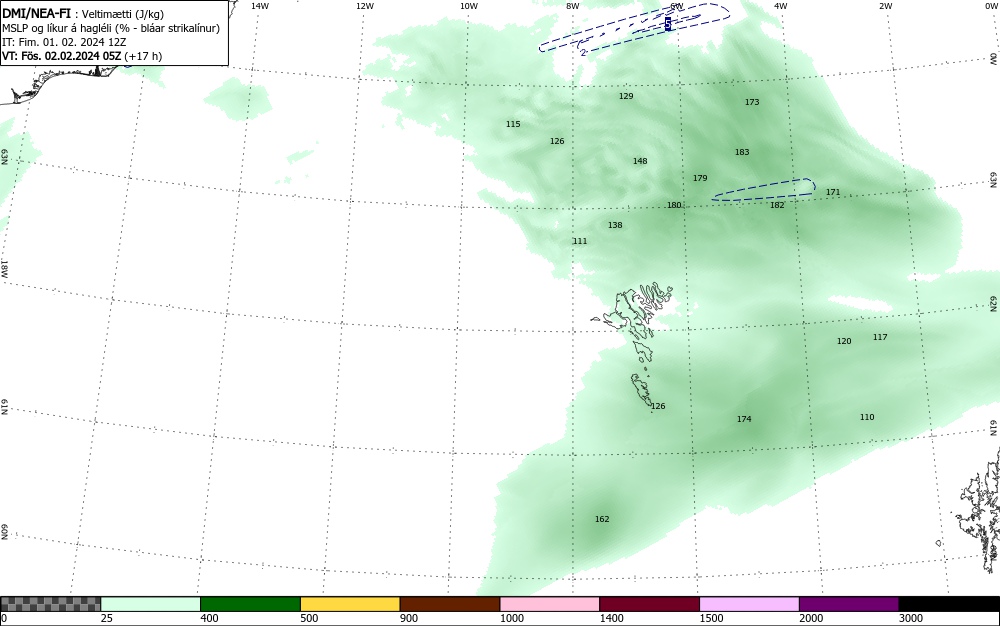
Task: Click the map value 111
Action: point(580,241)
